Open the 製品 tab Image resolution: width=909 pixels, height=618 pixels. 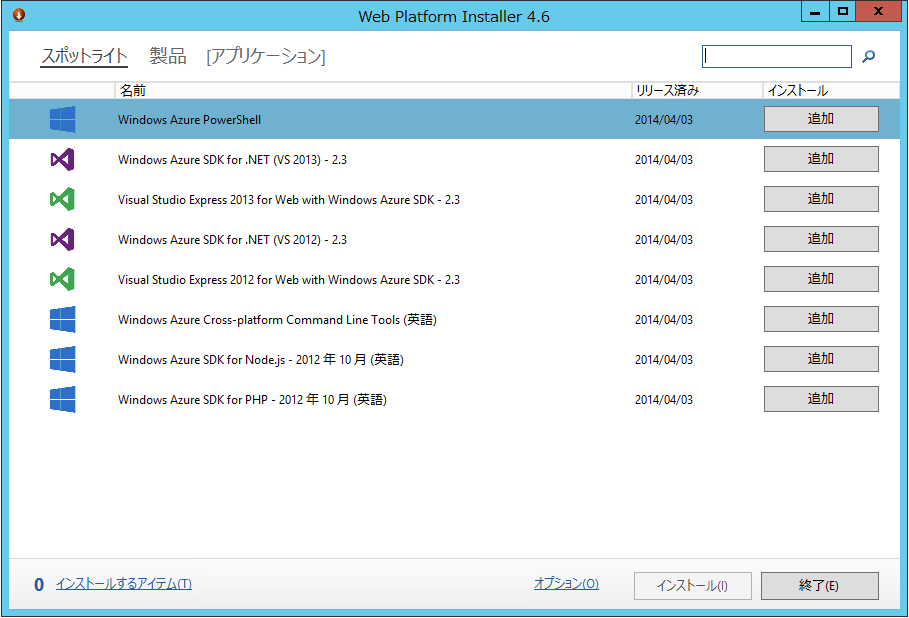click(x=168, y=56)
